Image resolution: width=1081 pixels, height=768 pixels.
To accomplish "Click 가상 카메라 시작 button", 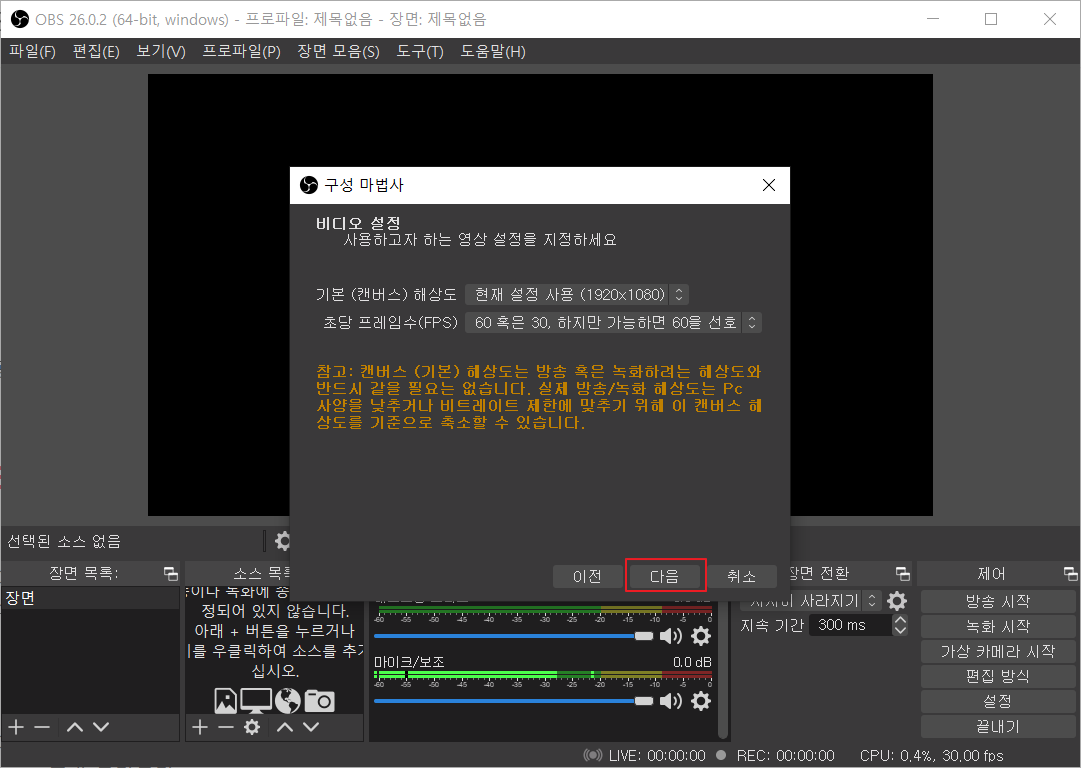I will tap(998, 651).
